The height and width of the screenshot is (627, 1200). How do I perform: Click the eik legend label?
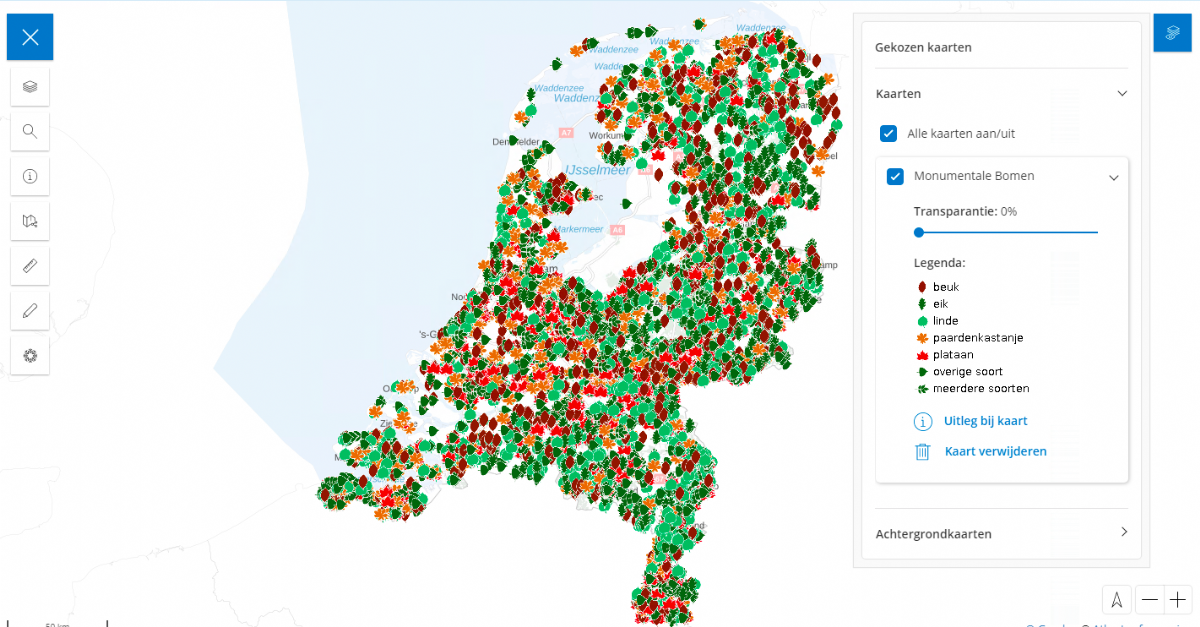point(941,304)
